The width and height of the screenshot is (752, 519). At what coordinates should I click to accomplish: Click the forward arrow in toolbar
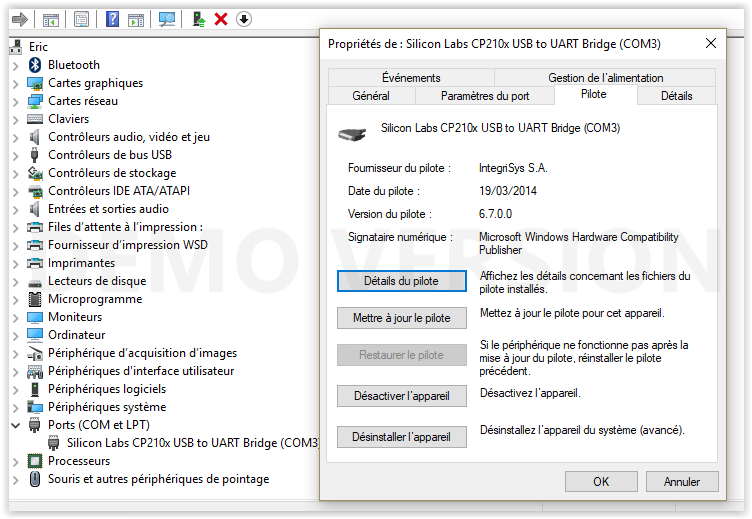click(18, 19)
